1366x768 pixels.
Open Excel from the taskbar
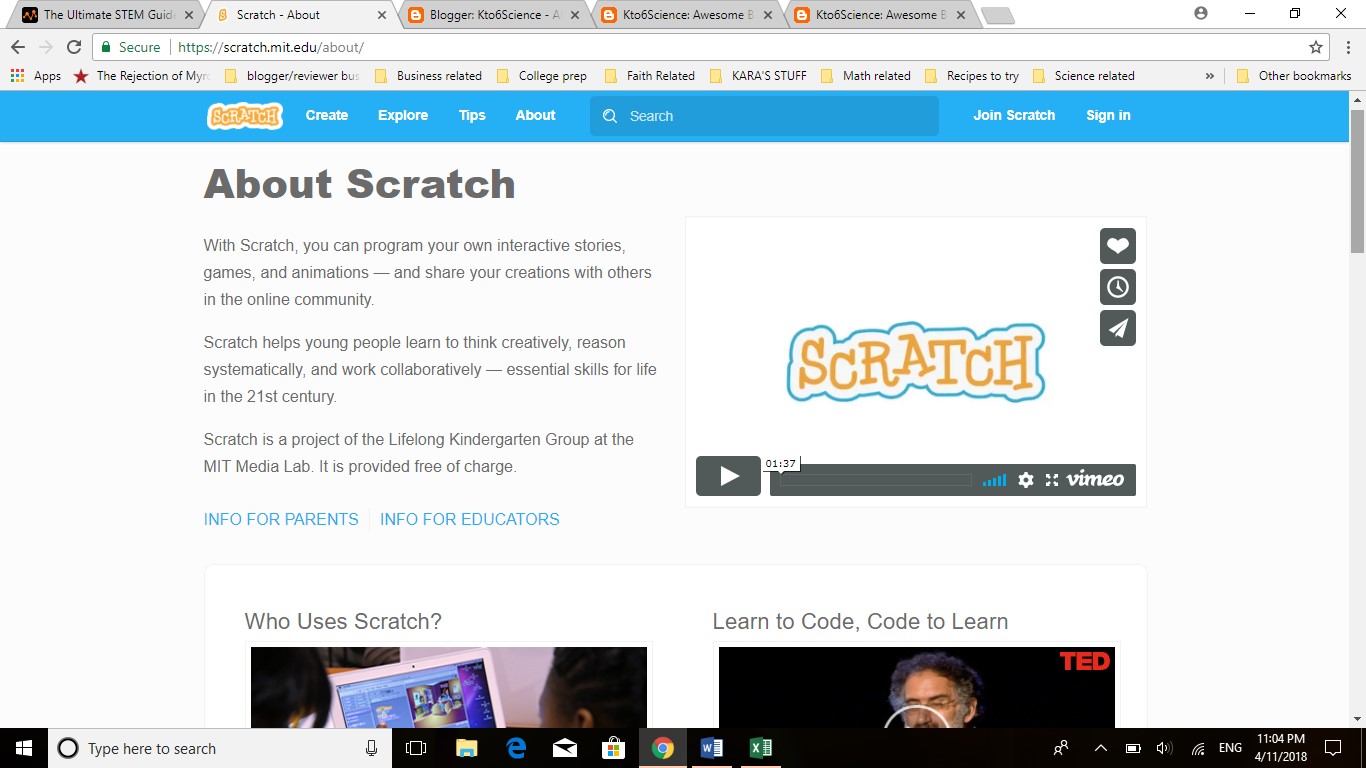pyautogui.click(x=761, y=747)
